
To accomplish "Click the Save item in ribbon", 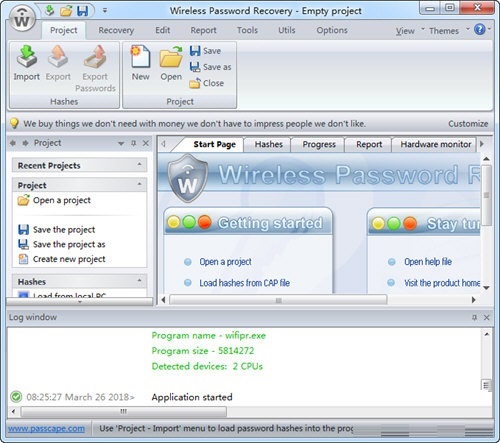I will click(x=205, y=51).
